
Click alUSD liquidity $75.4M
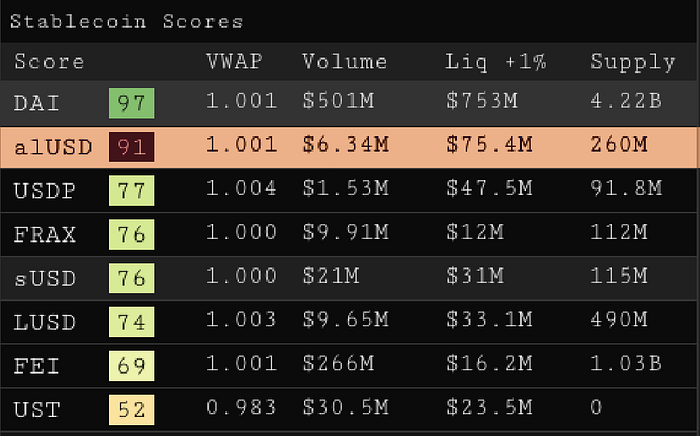489,144
